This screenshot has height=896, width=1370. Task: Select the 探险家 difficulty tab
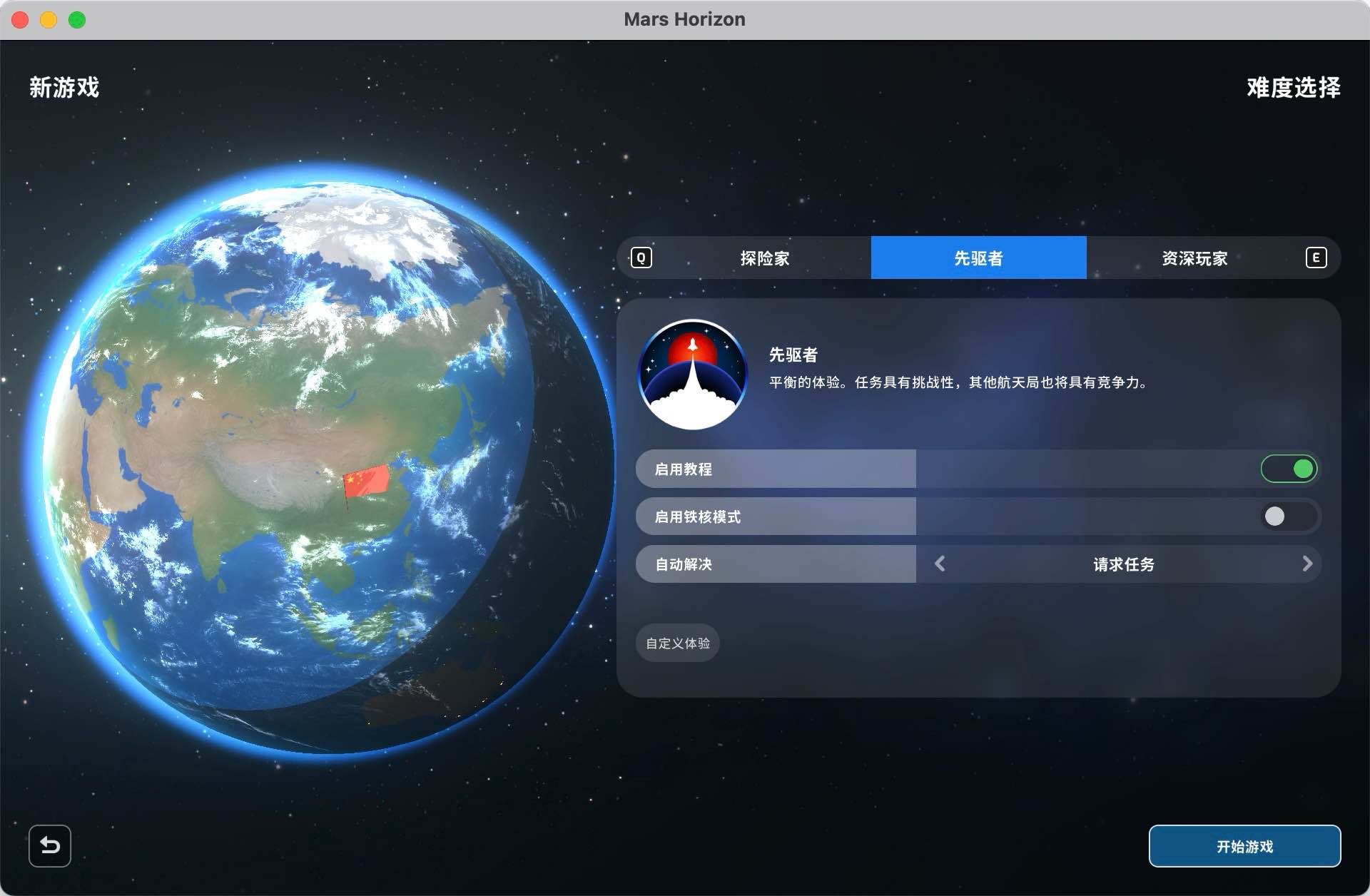(x=764, y=258)
